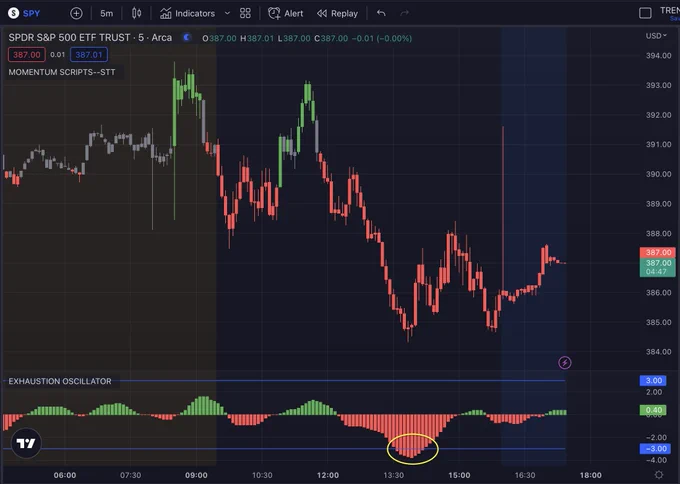Viewport: 680px width, 484px height.
Task: Open the Indicators menu
Action: [x=187, y=13]
